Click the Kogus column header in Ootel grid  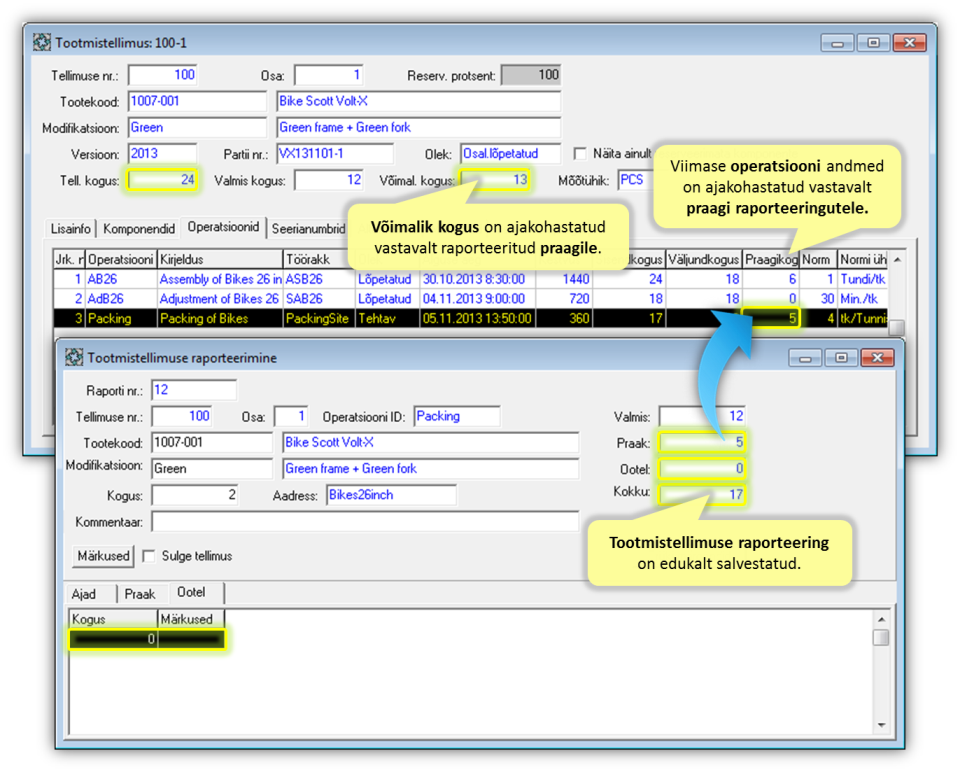113,619
